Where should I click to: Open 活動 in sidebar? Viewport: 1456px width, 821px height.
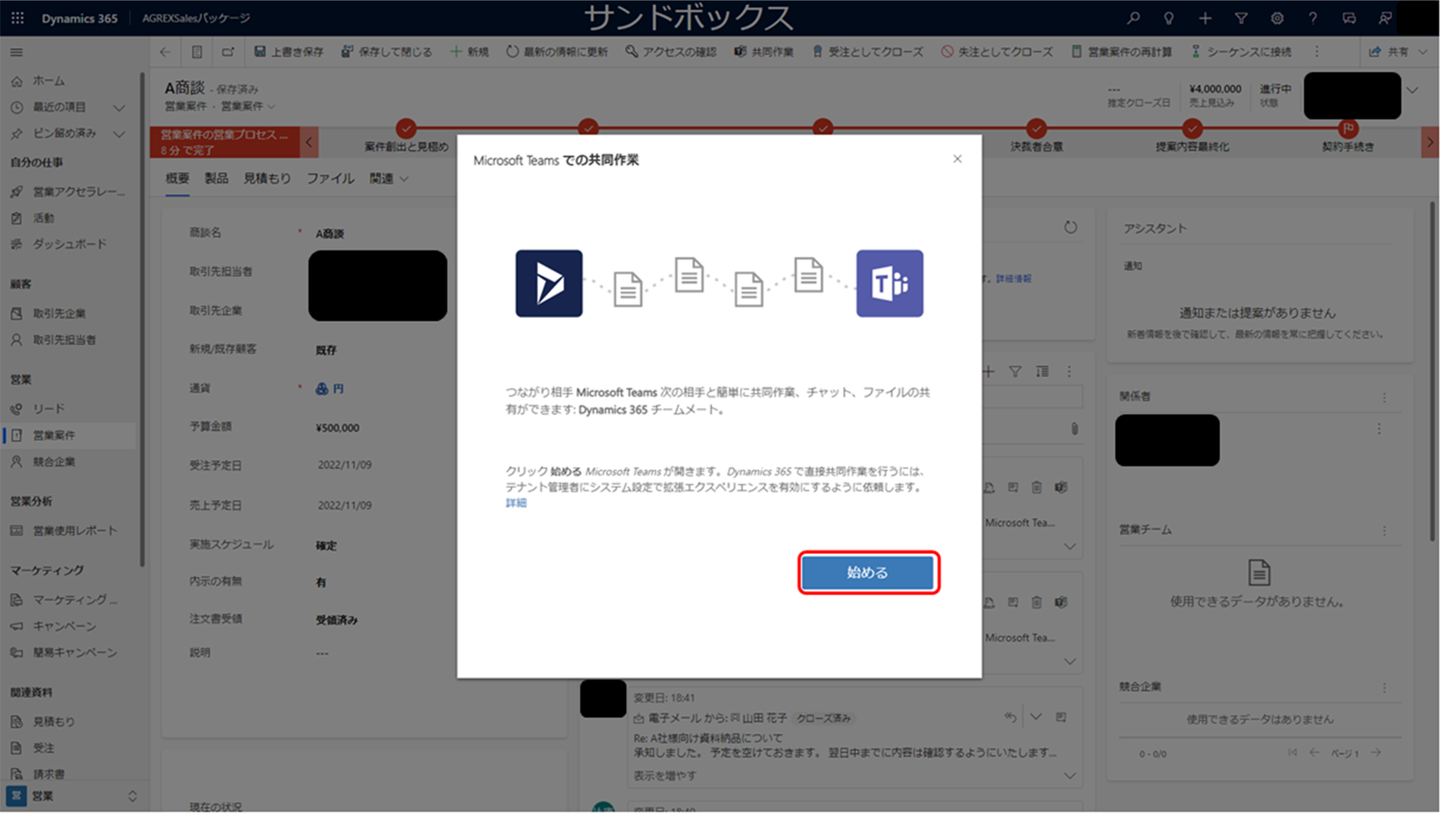[43, 218]
